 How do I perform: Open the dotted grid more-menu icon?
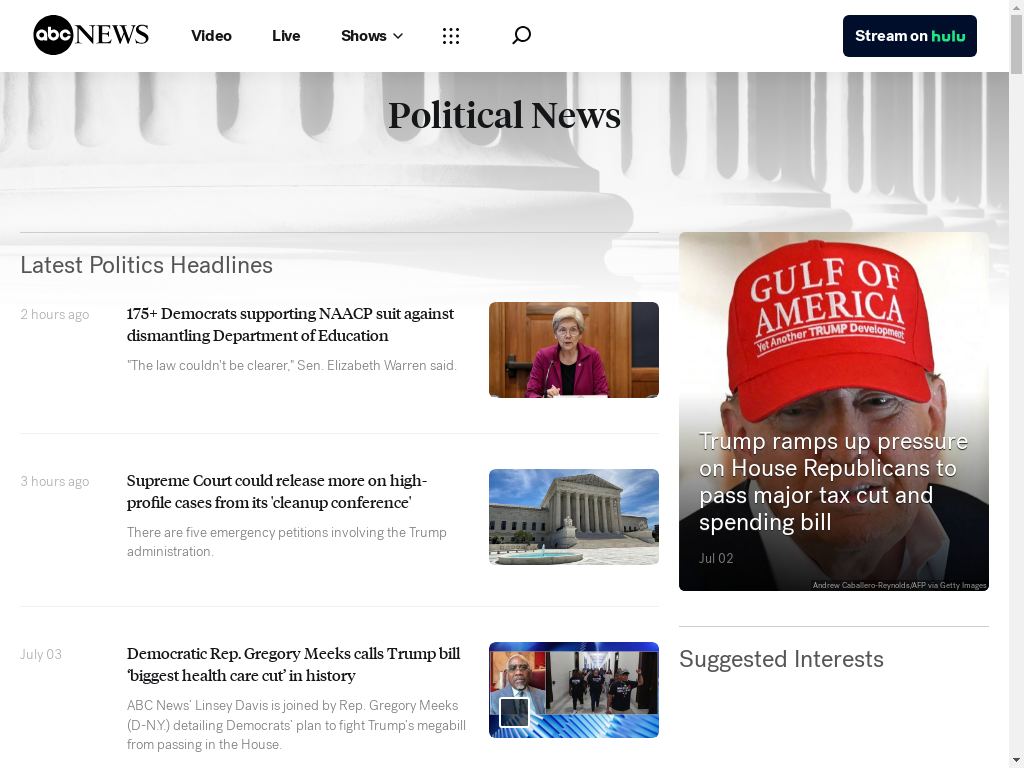coord(451,36)
